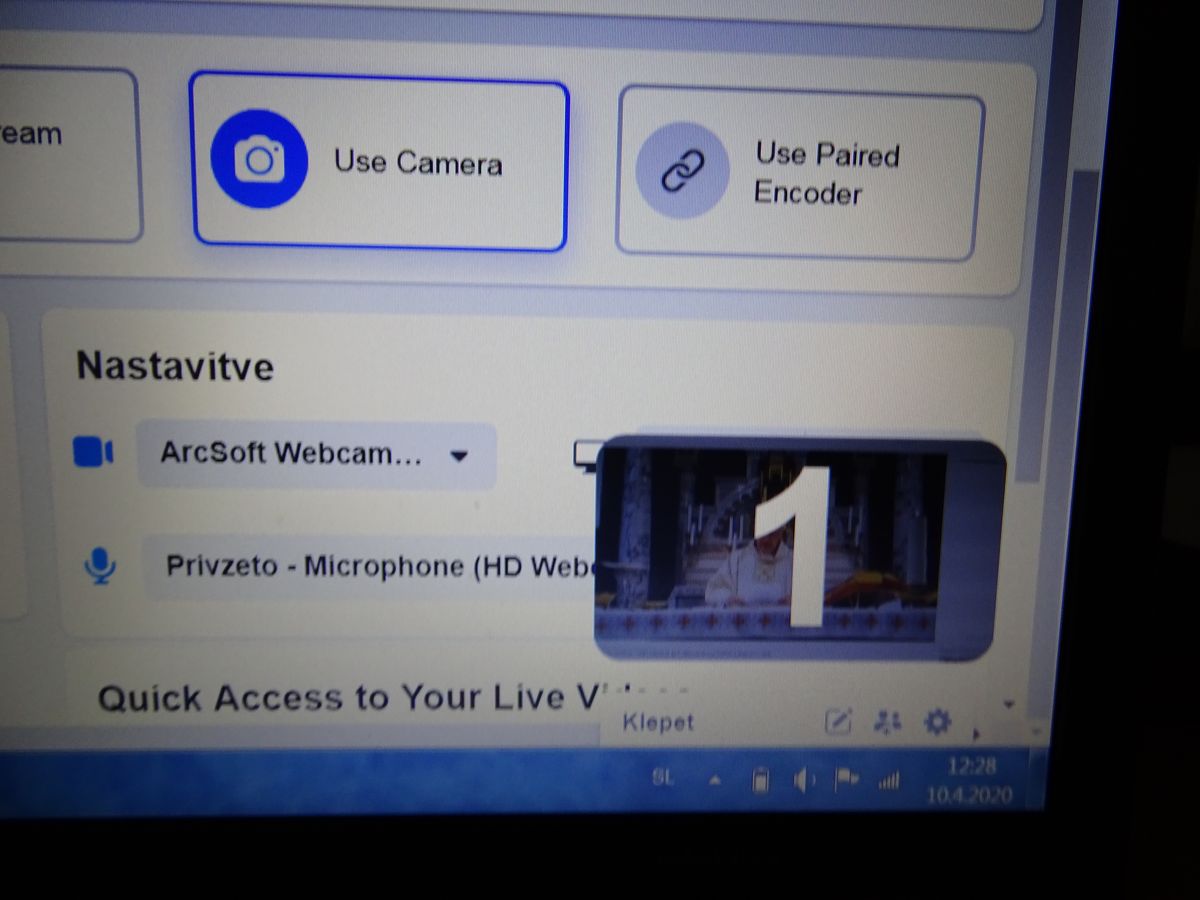Click the blue camera icon

tap(259, 159)
